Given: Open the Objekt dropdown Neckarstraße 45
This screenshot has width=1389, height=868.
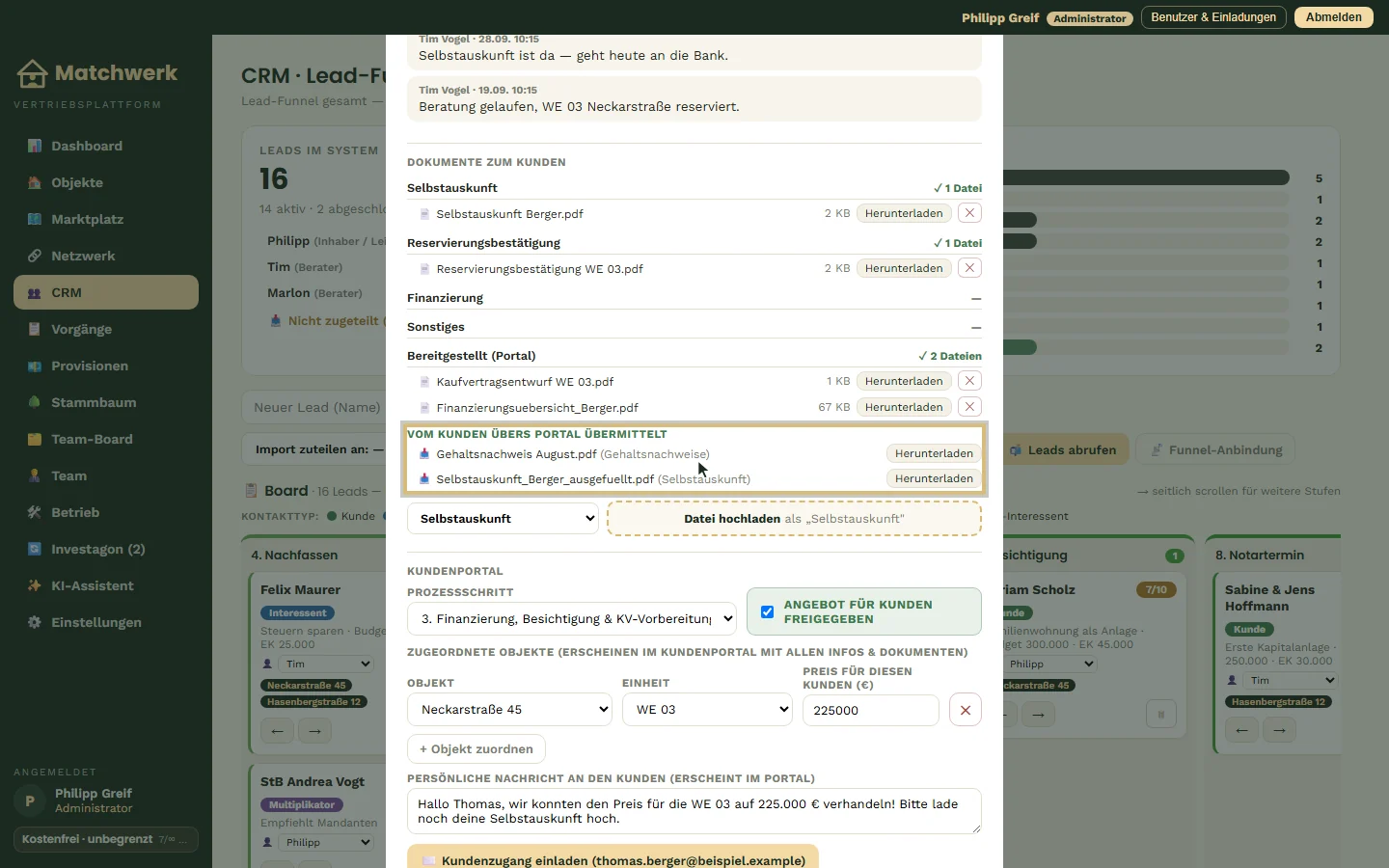Looking at the screenshot, I should click(509, 710).
